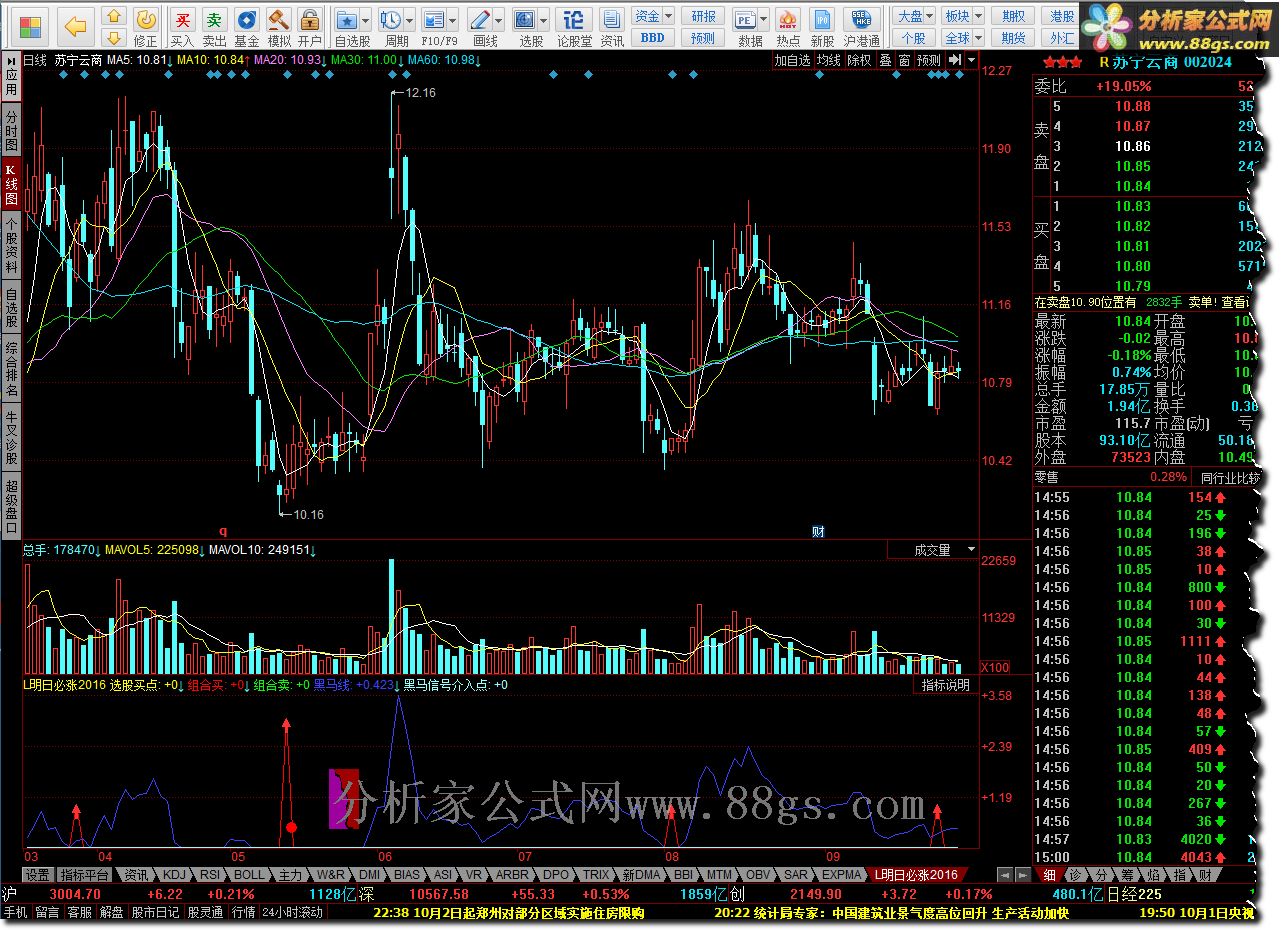Screen dimensions: 1281x930
Task: Expand the 周期 period dropdown arrow
Action: (411, 19)
